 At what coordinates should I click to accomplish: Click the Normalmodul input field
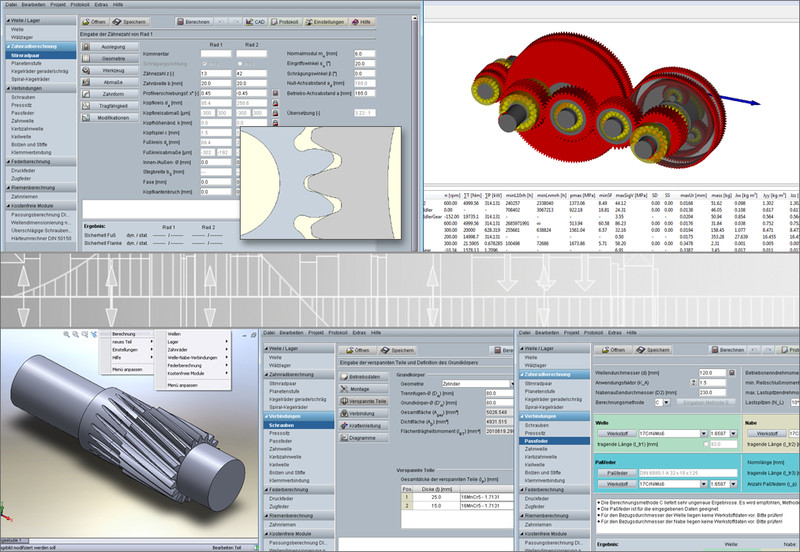pyautogui.click(x=365, y=54)
